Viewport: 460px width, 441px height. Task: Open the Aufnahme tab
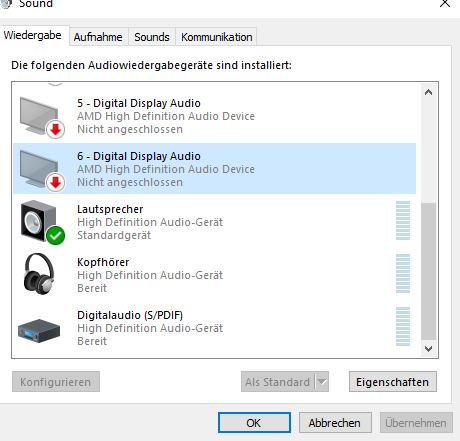pyautogui.click(x=98, y=37)
